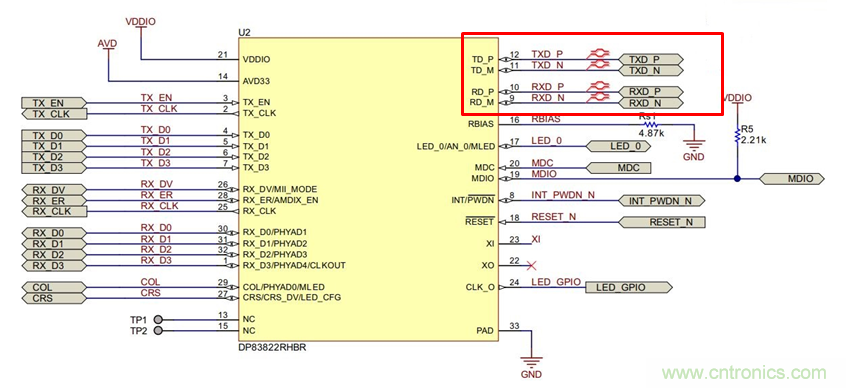
Task: Click the RX_DV/MII_MODE pin name
Action: 280,189
